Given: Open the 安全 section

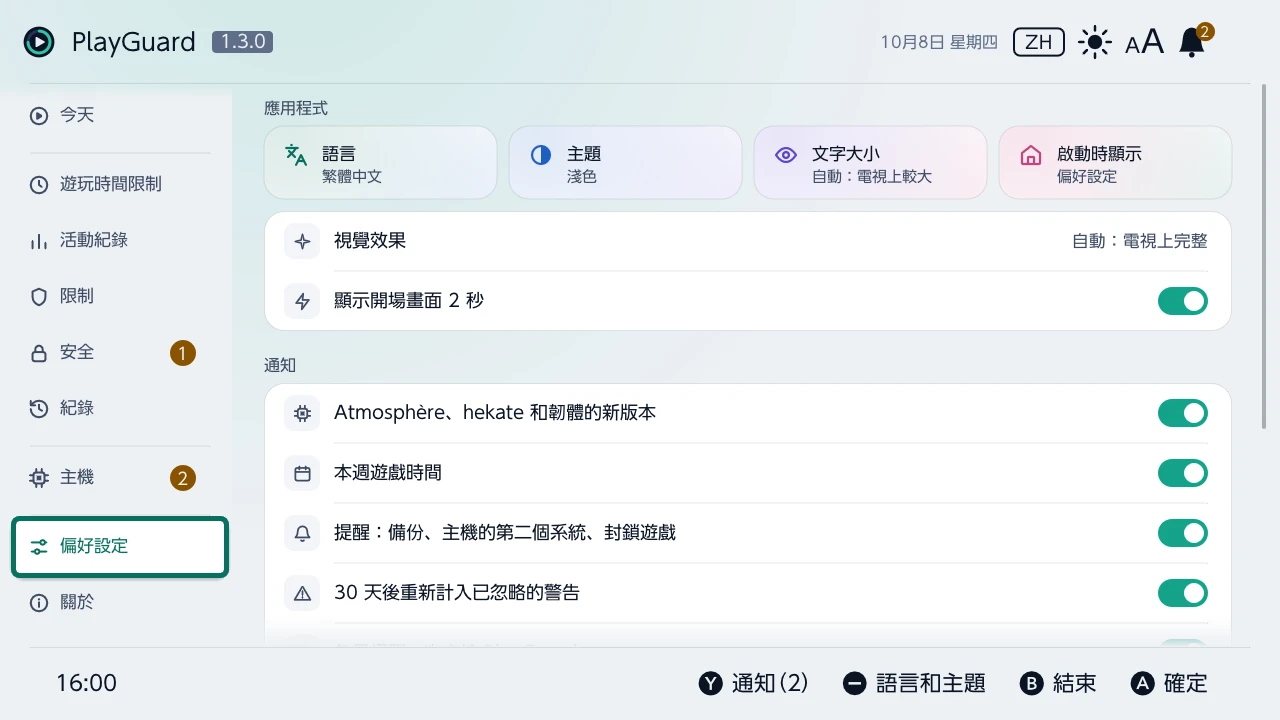Looking at the screenshot, I should (120, 352).
